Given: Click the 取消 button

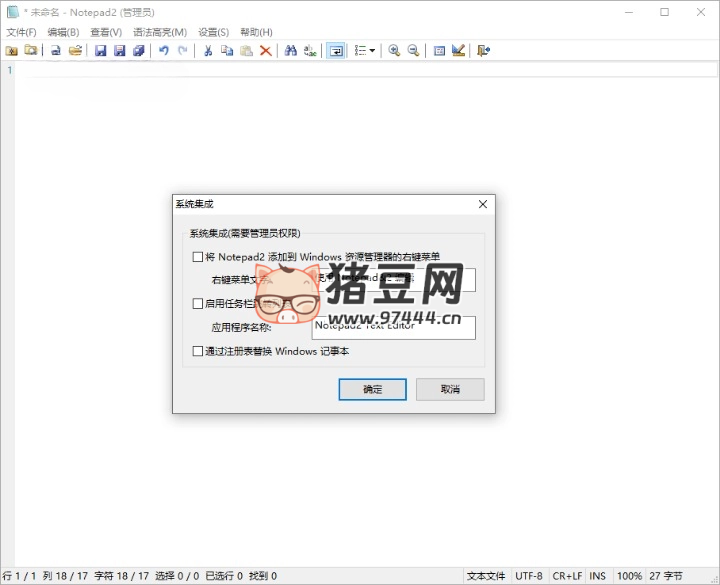Looking at the screenshot, I should point(450,389).
